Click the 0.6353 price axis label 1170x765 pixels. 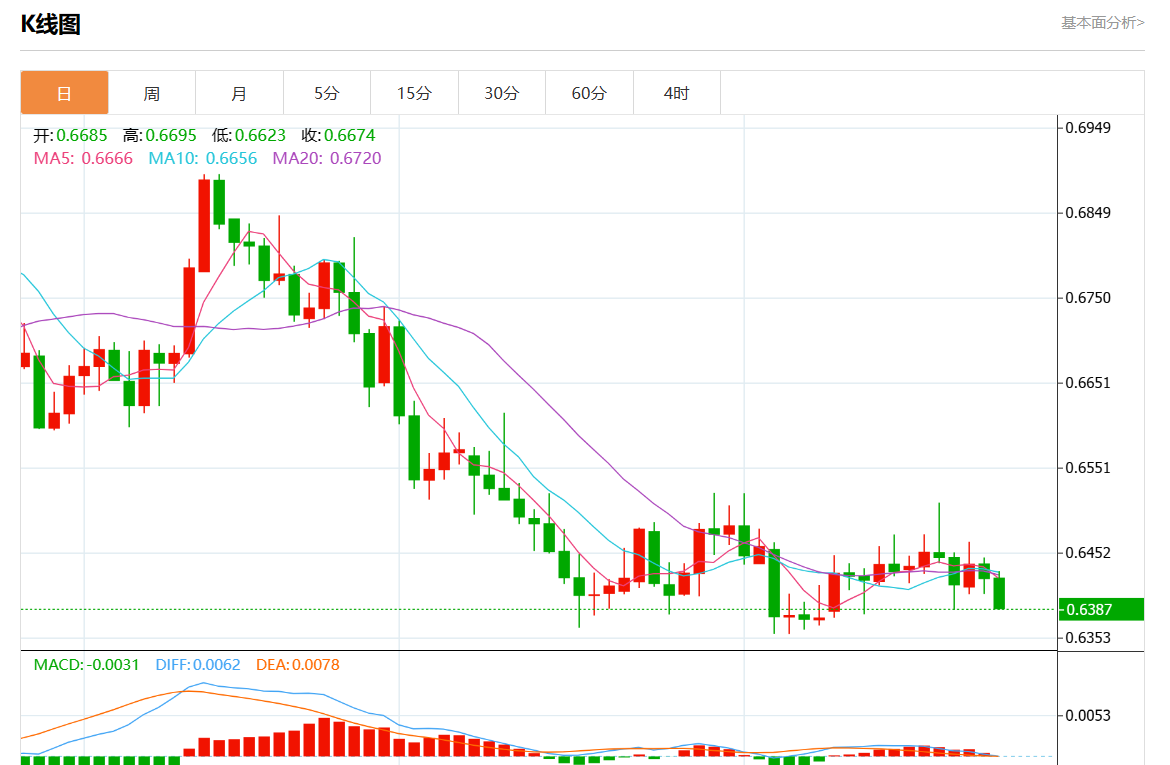(1088, 638)
